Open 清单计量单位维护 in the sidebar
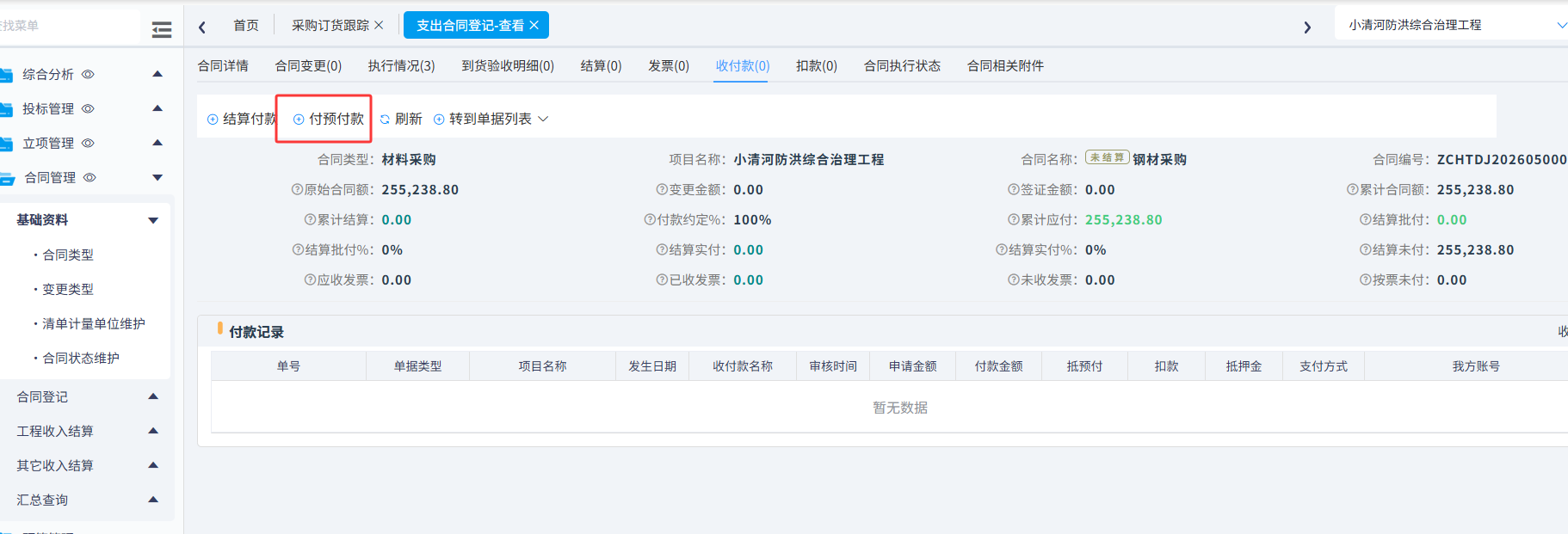1568x534 pixels. [x=94, y=324]
